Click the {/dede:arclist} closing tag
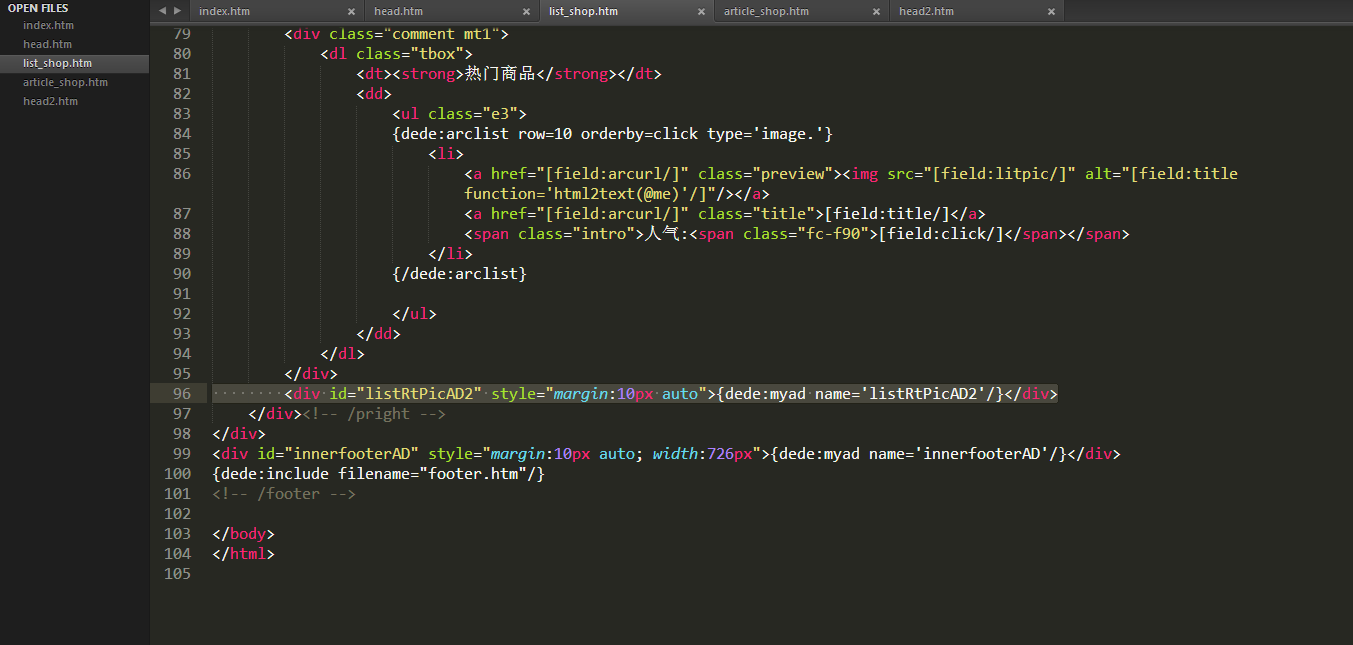Screen dimensions: 1353x645 click(460, 274)
